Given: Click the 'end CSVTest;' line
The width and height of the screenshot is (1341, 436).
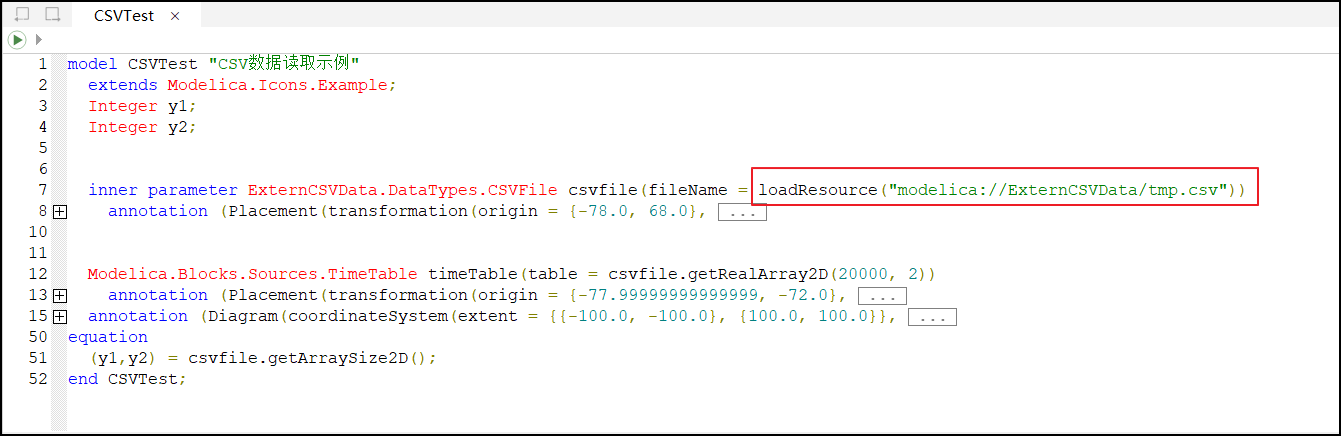Looking at the screenshot, I should click(x=127, y=379).
